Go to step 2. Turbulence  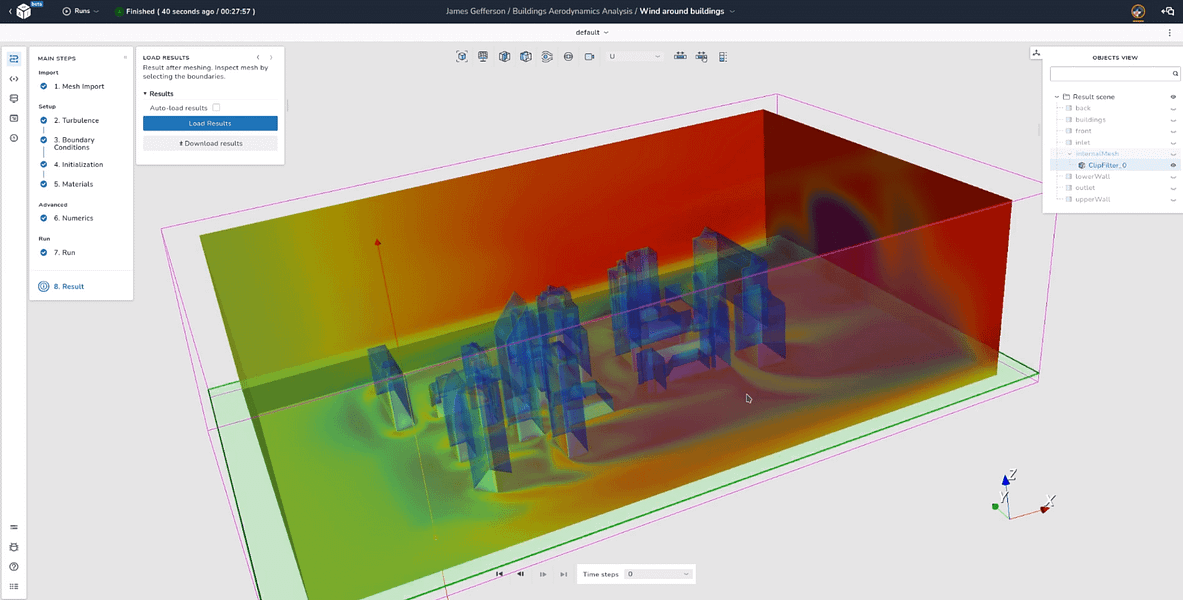76,120
